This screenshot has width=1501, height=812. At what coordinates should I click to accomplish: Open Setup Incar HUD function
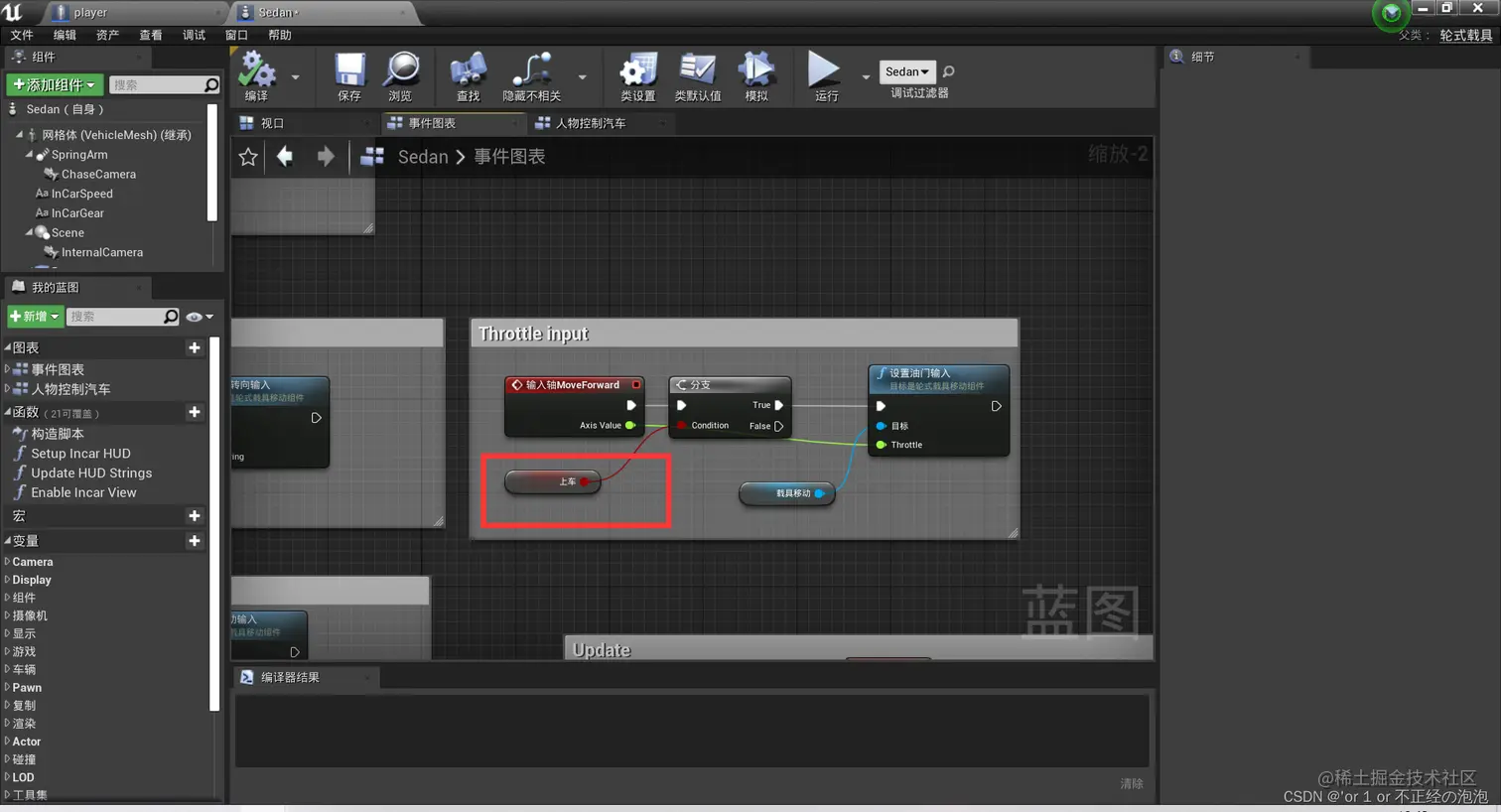coord(80,454)
